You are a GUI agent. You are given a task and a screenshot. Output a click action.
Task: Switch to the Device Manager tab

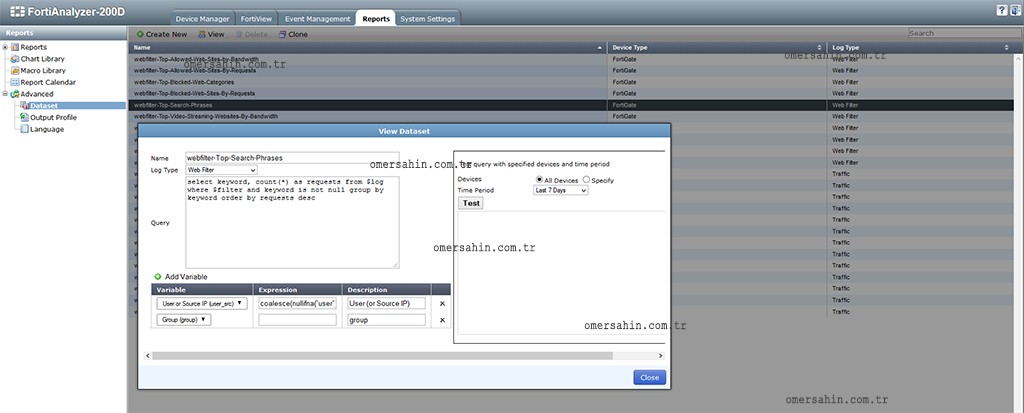pyautogui.click(x=202, y=19)
